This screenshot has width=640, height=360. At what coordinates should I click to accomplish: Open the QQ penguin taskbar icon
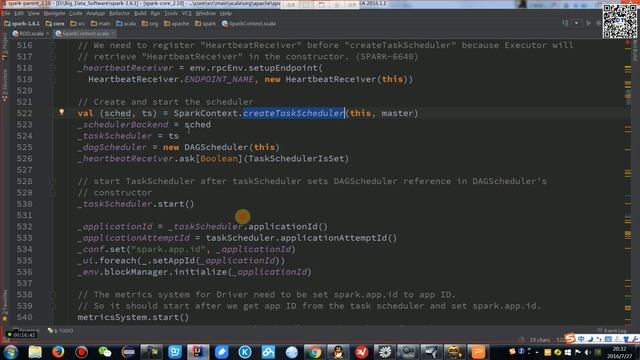tap(338, 352)
